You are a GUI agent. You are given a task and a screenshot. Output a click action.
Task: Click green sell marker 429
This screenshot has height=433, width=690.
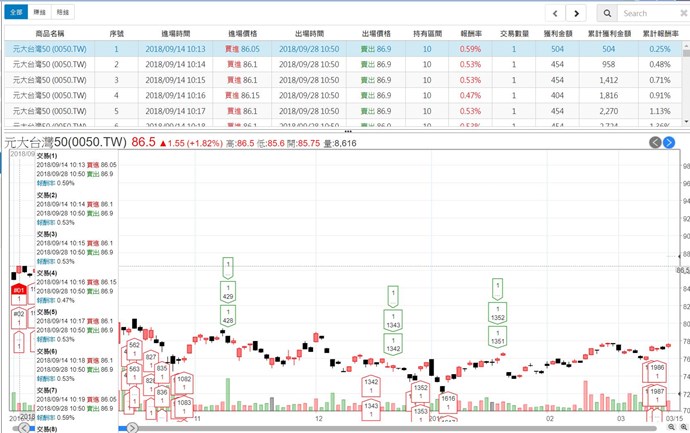pyautogui.click(x=228, y=297)
